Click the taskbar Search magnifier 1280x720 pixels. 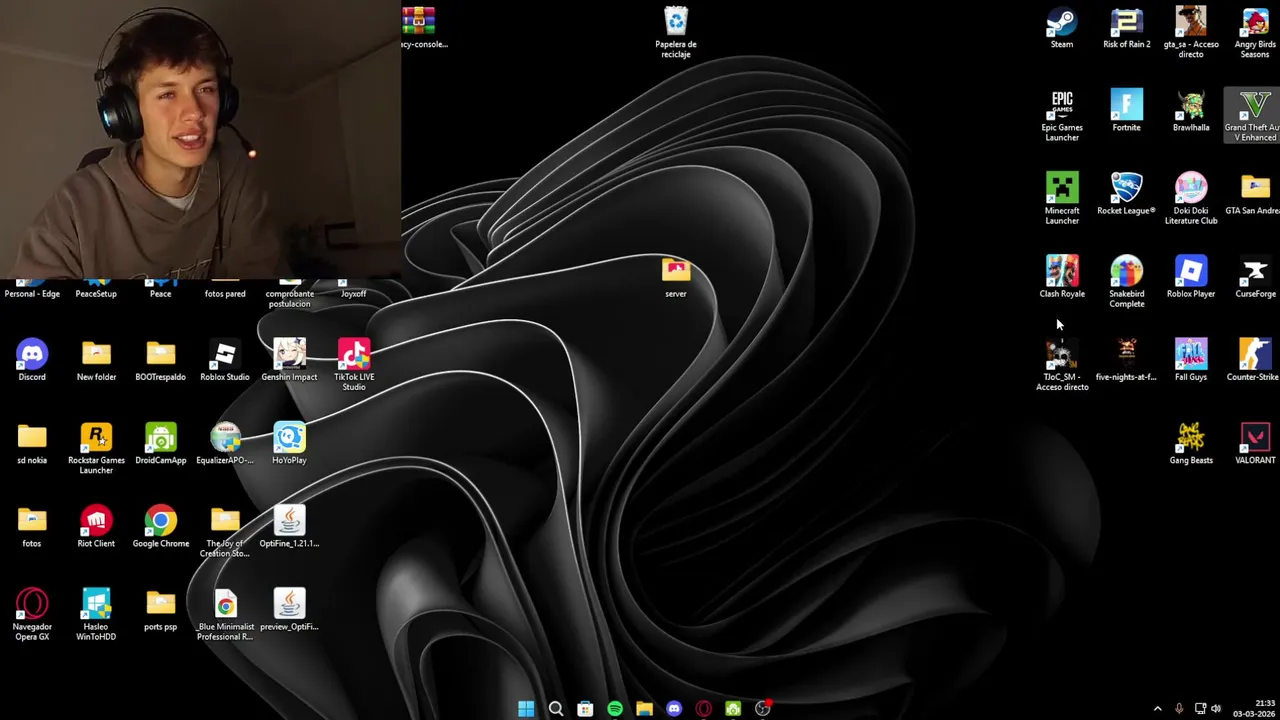[556, 708]
